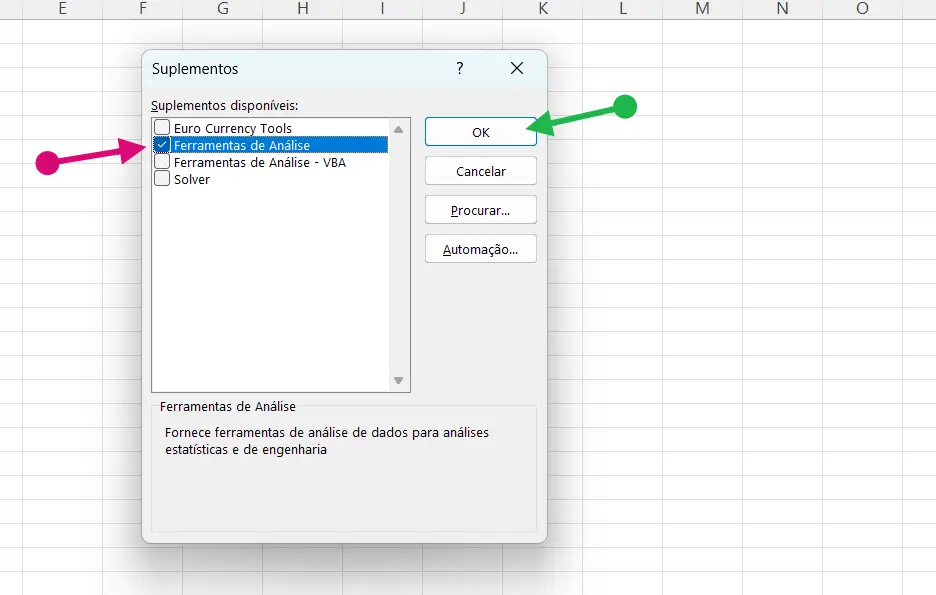Click the Cancelar button
This screenshot has height=595, width=936.
[481, 171]
